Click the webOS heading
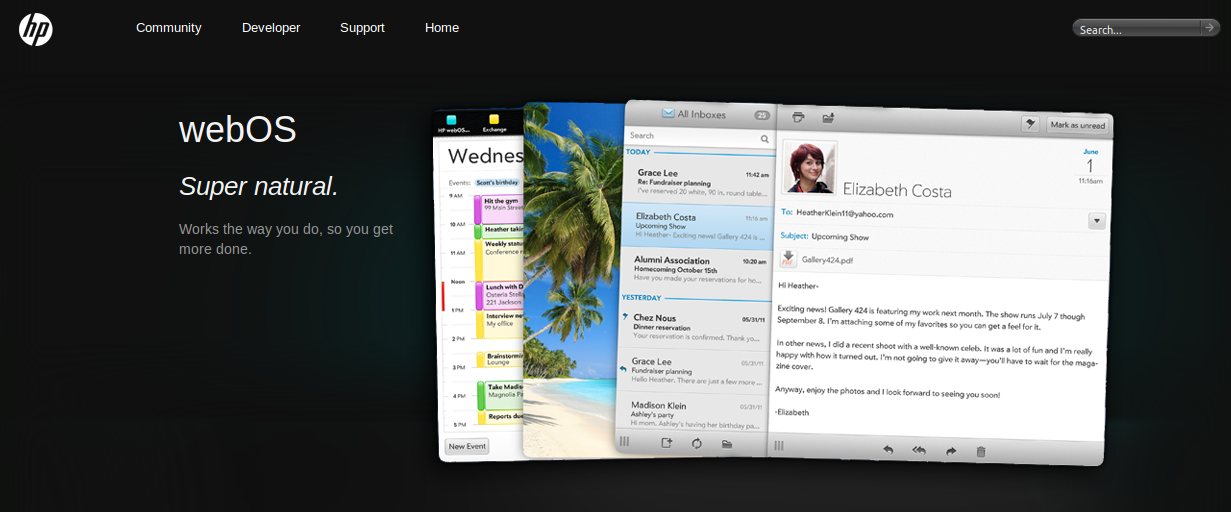Image resolution: width=1231 pixels, height=512 pixels. click(x=238, y=130)
